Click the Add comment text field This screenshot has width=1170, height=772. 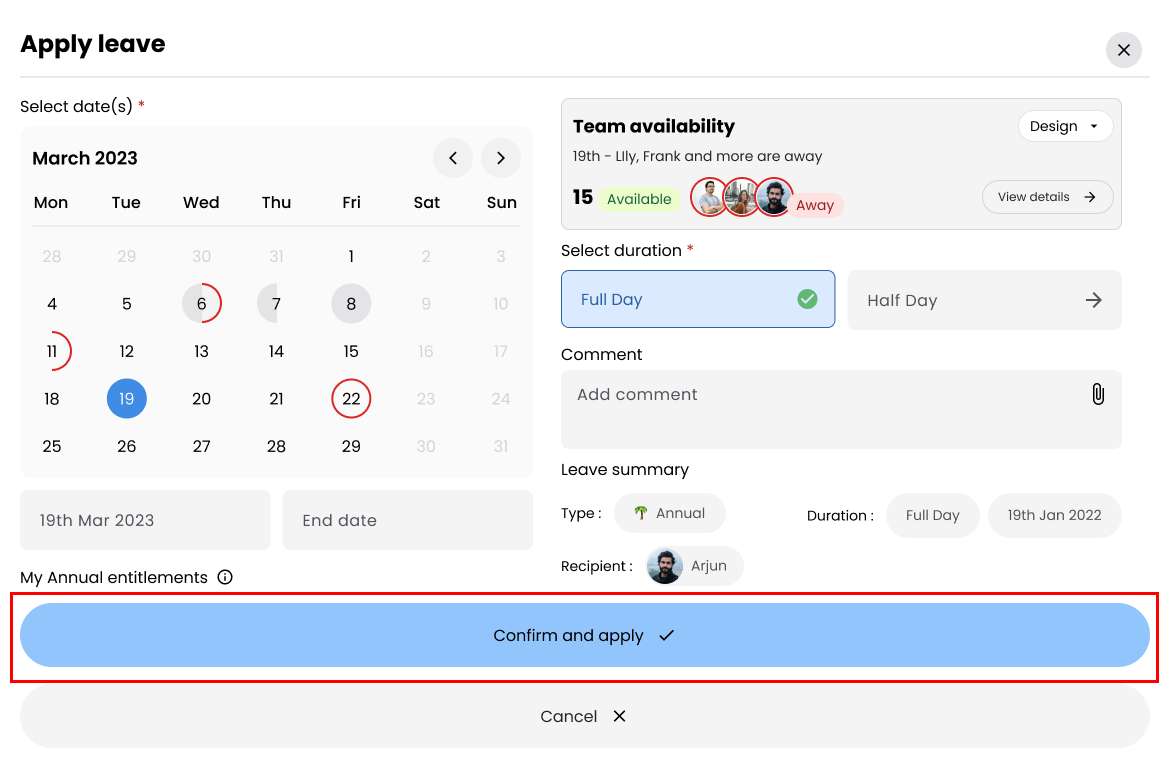tap(820, 408)
